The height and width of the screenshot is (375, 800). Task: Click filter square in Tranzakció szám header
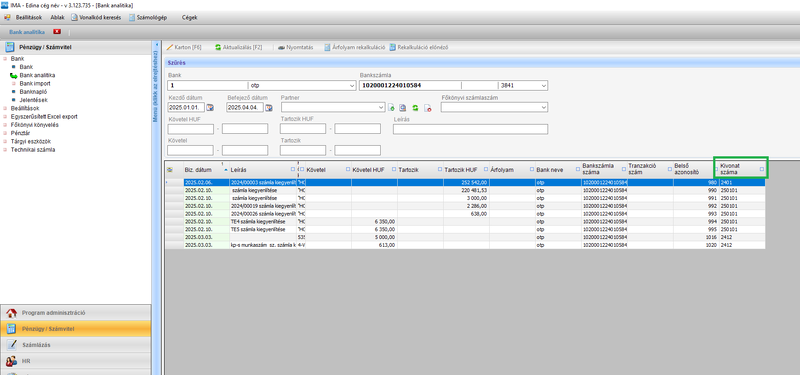(x=669, y=169)
